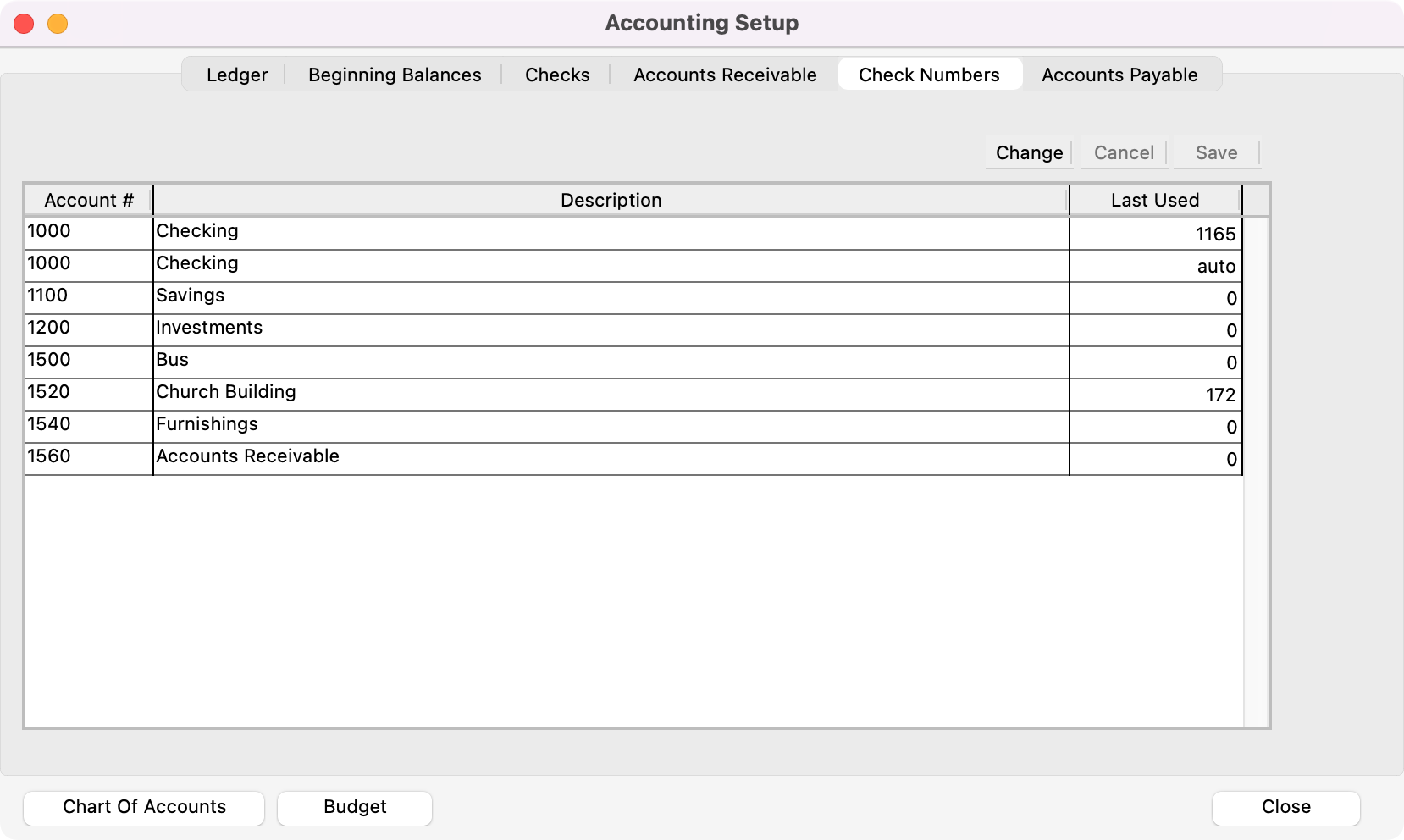Image resolution: width=1404 pixels, height=840 pixels.
Task: Sort by the Description column header
Action: pyautogui.click(x=611, y=201)
